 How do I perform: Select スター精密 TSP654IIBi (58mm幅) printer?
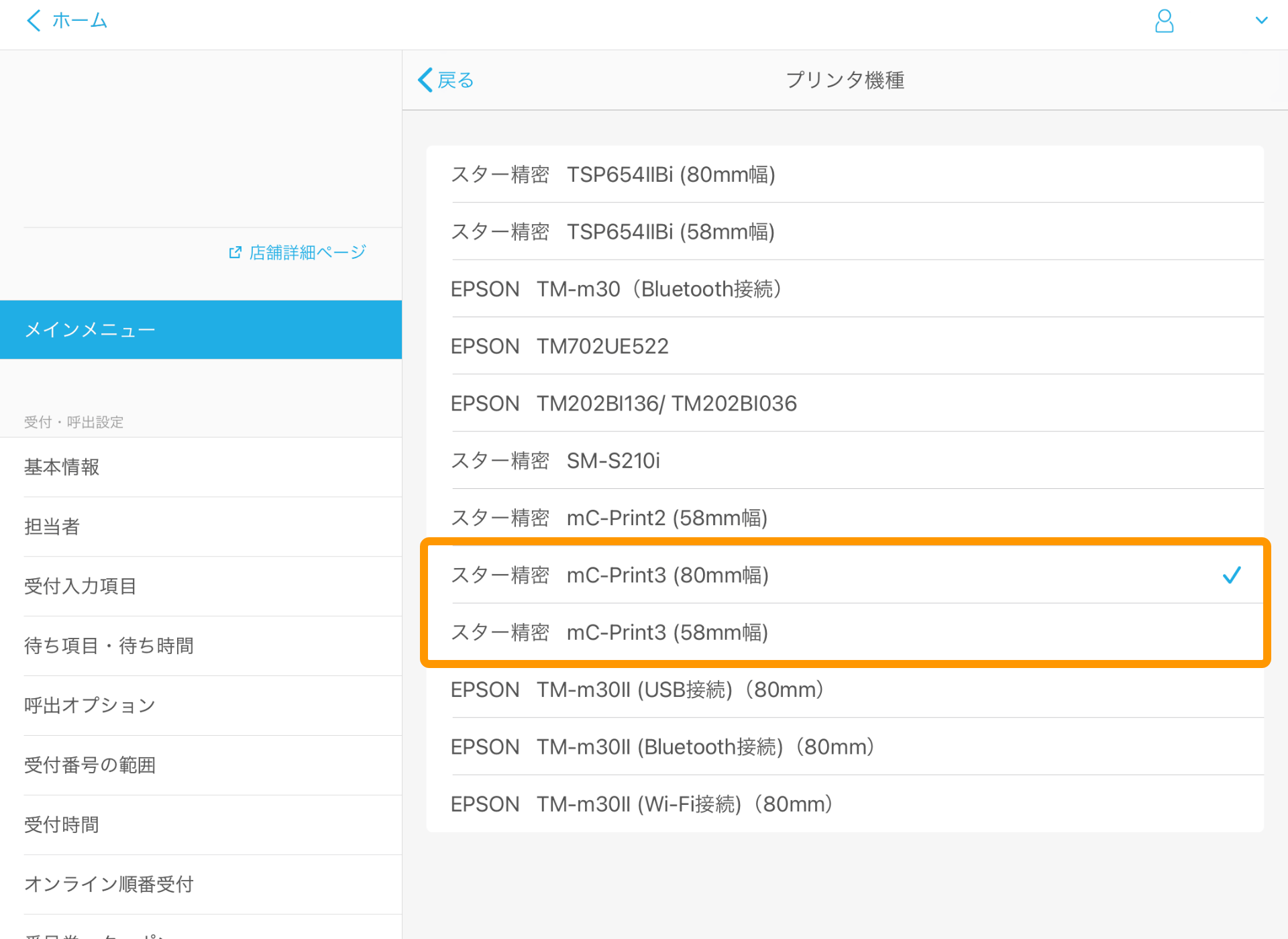coord(845,231)
